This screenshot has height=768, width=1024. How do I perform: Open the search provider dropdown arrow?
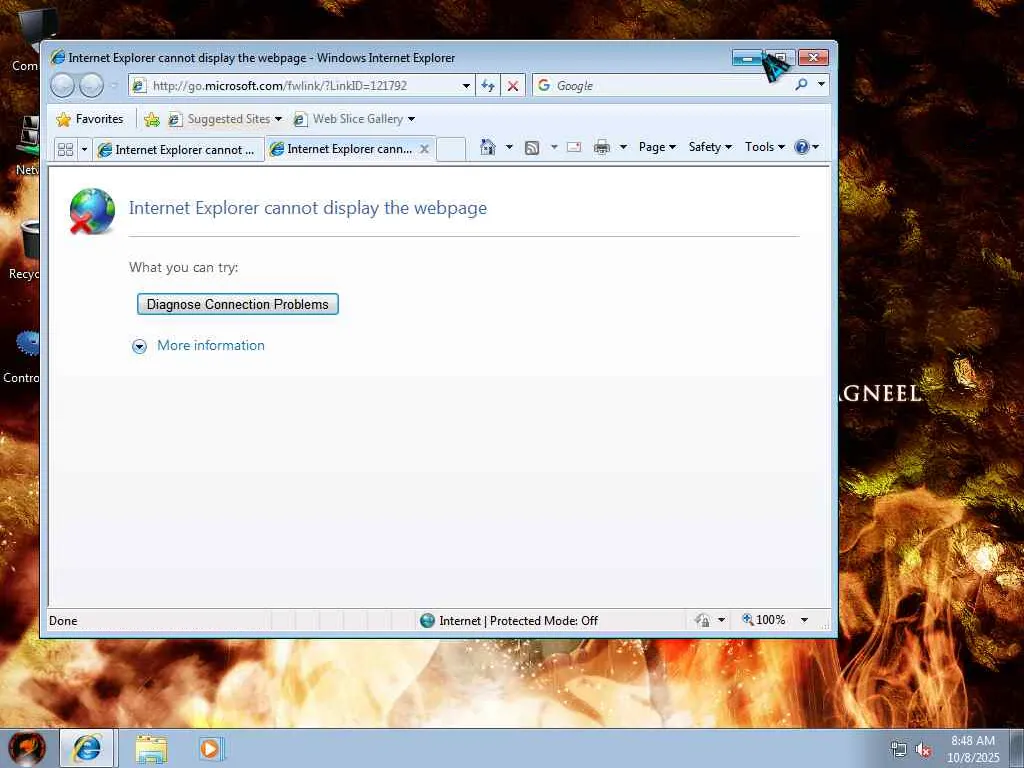tap(822, 84)
